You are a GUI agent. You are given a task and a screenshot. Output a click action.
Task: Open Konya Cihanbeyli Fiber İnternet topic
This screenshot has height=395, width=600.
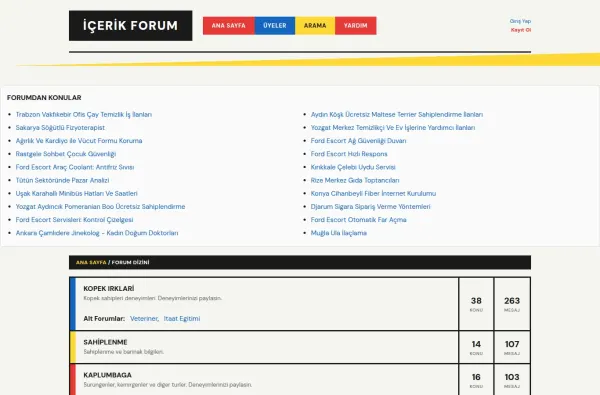[373, 194]
